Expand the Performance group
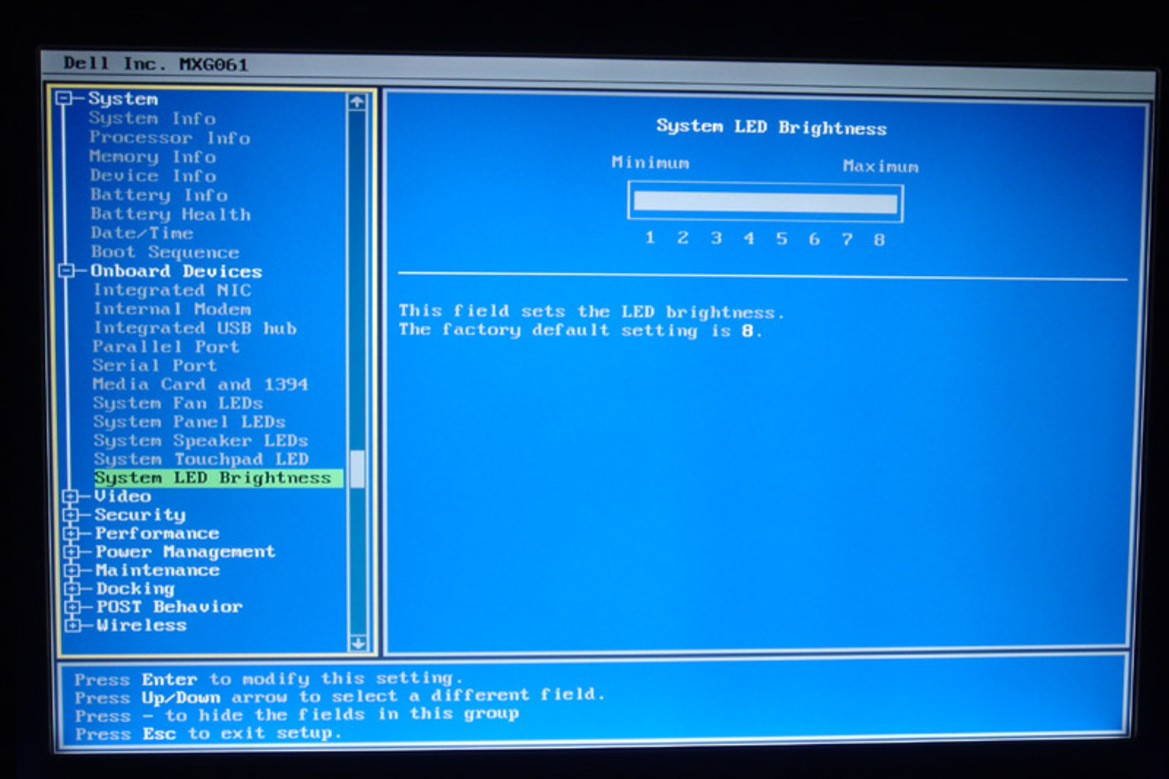The height and width of the screenshot is (779, 1169). click(72, 533)
